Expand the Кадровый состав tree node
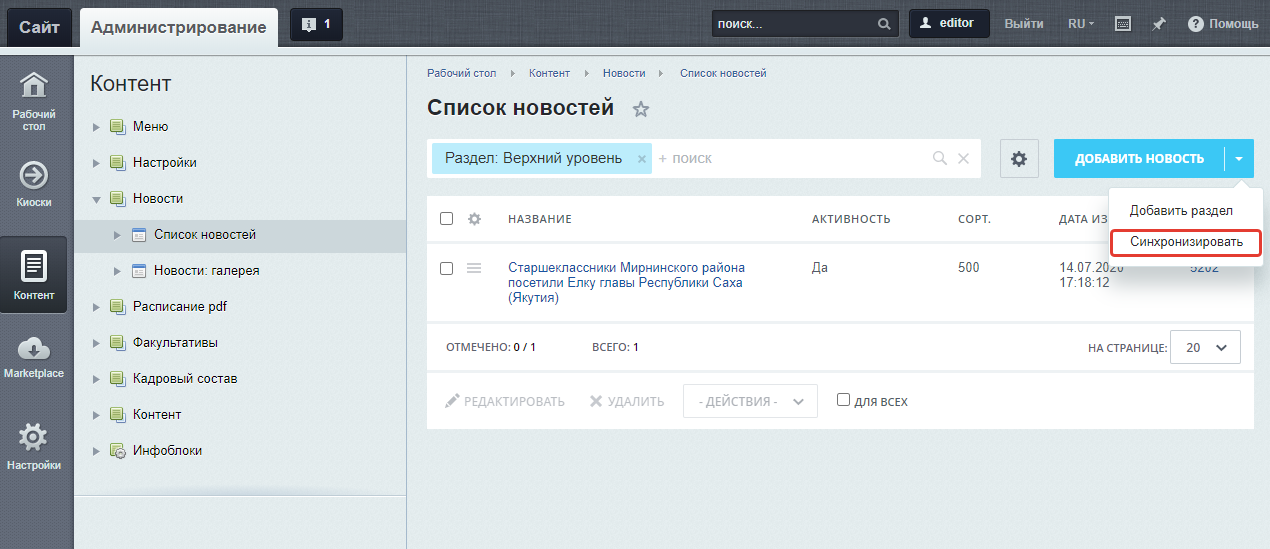Image resolution: width=1270 pixels, height=549 pixels. [97, 379]
